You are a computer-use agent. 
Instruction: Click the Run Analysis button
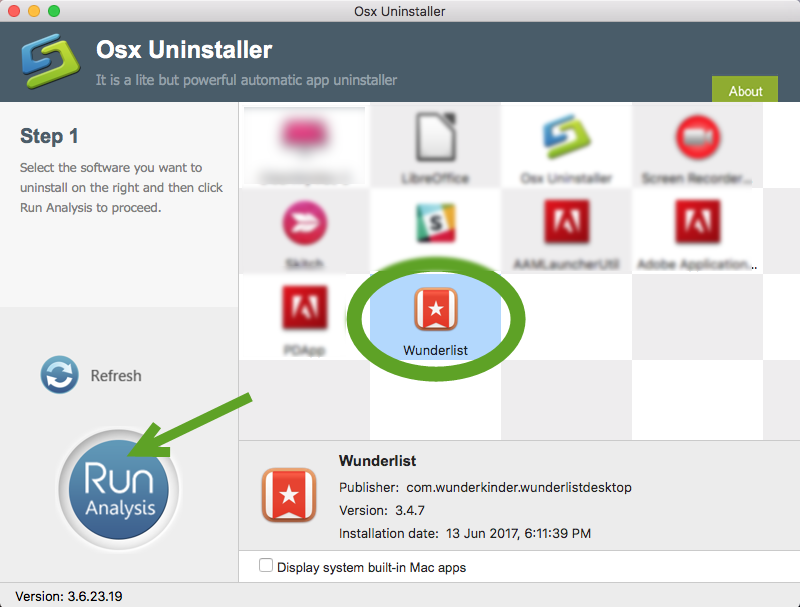point(118,489)
